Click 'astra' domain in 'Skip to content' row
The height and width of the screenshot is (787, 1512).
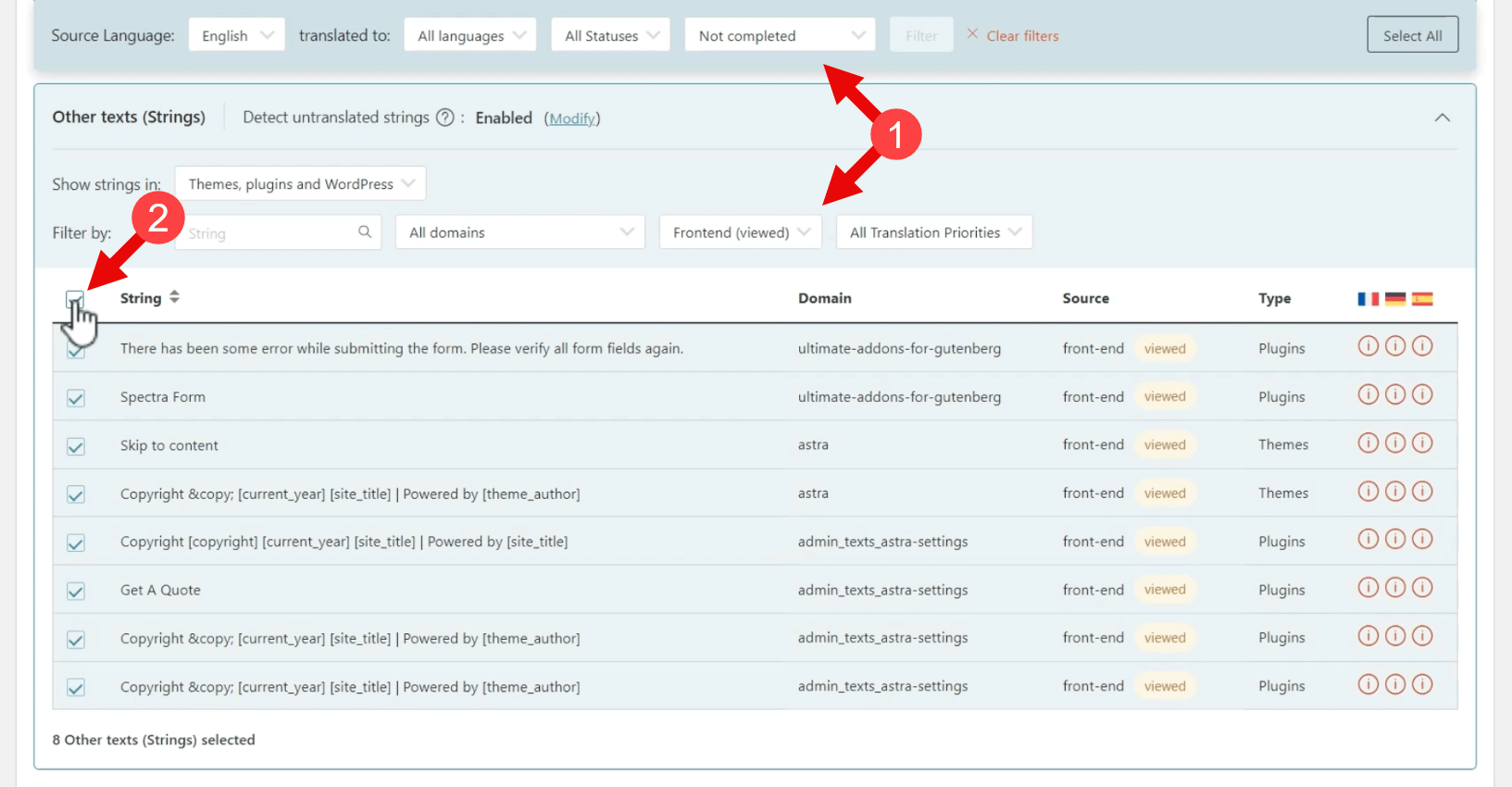point(813,444)
